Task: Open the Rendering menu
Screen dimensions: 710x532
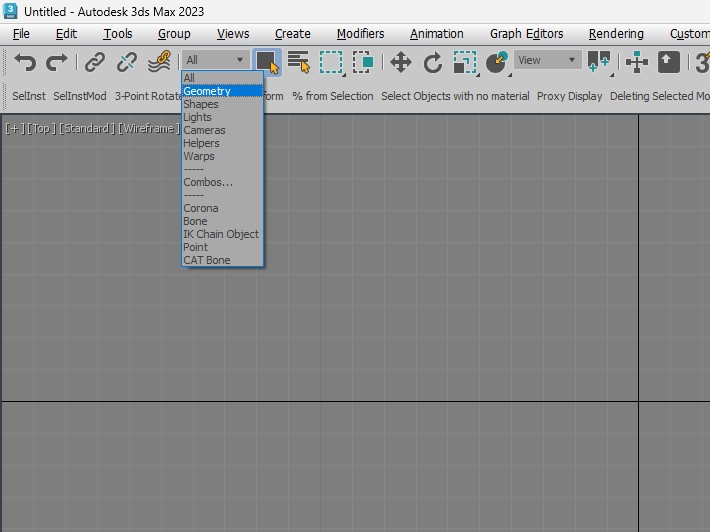Action: click(616, 34)
